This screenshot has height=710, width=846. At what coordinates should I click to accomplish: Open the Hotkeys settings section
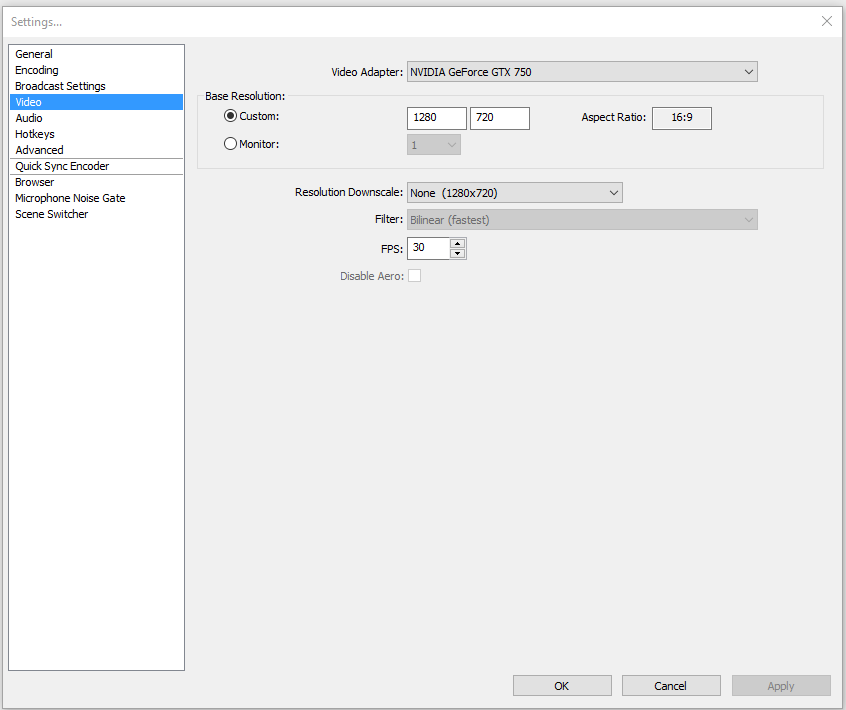pos(96,134)
